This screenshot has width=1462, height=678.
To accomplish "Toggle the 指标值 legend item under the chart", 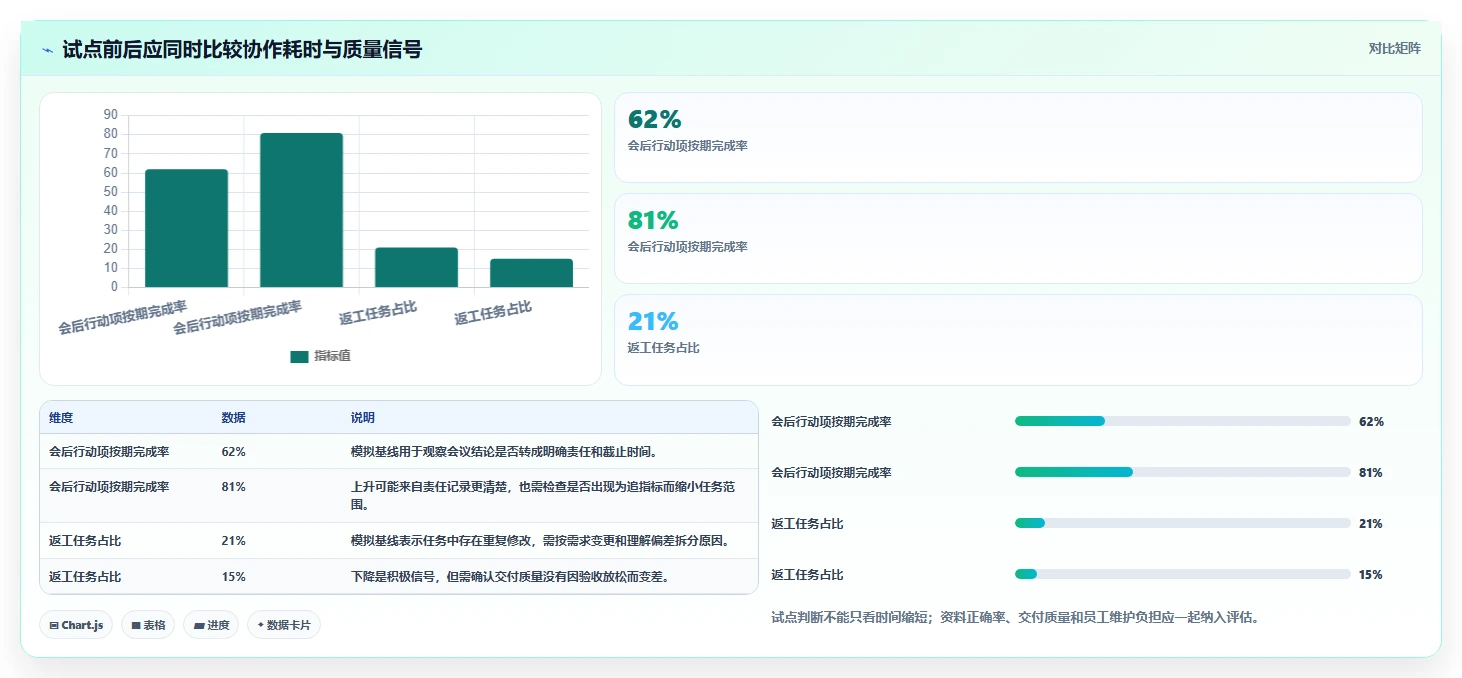I will [320, 356].
